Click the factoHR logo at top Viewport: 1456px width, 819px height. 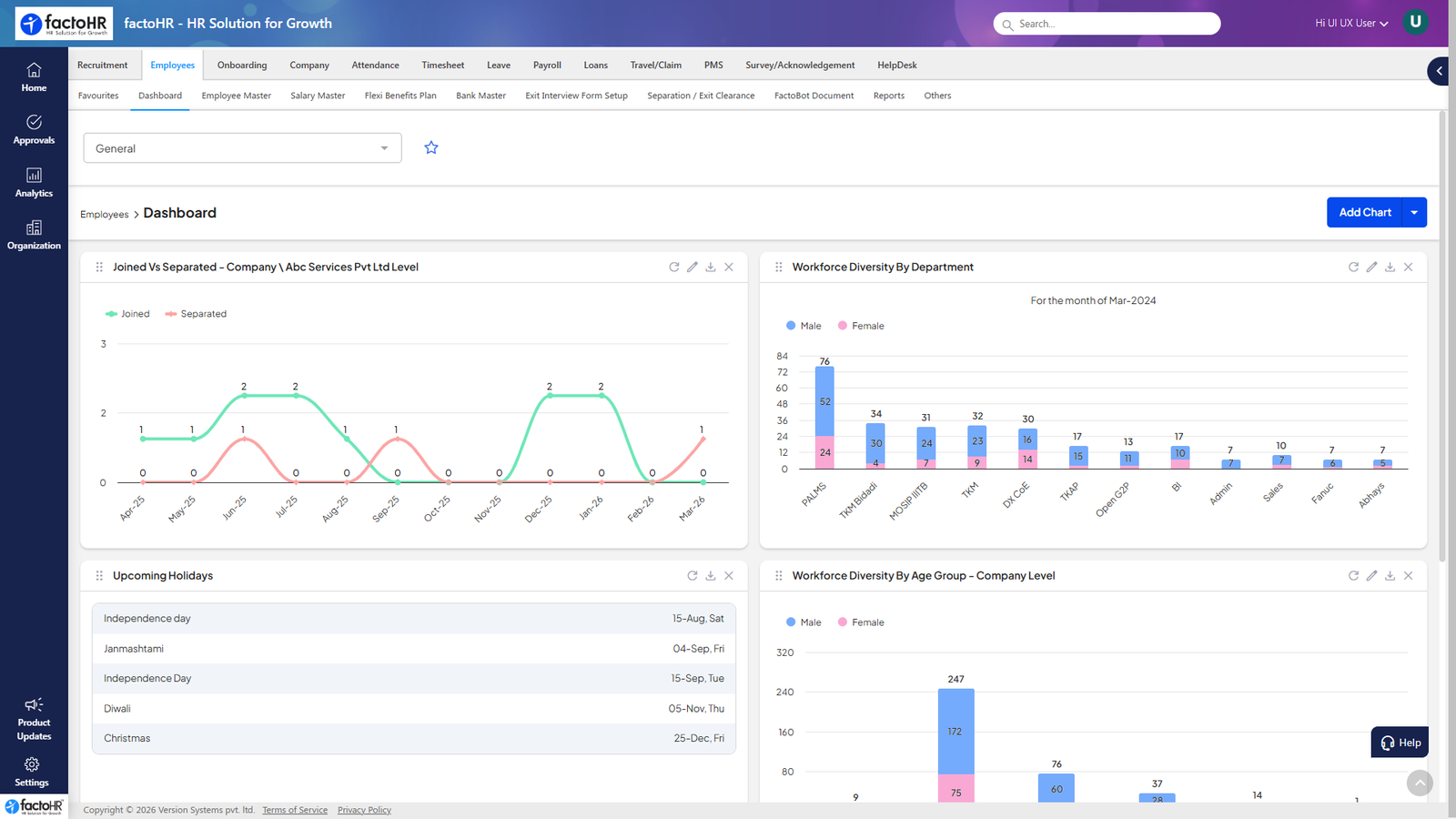(x=64, y=24)
